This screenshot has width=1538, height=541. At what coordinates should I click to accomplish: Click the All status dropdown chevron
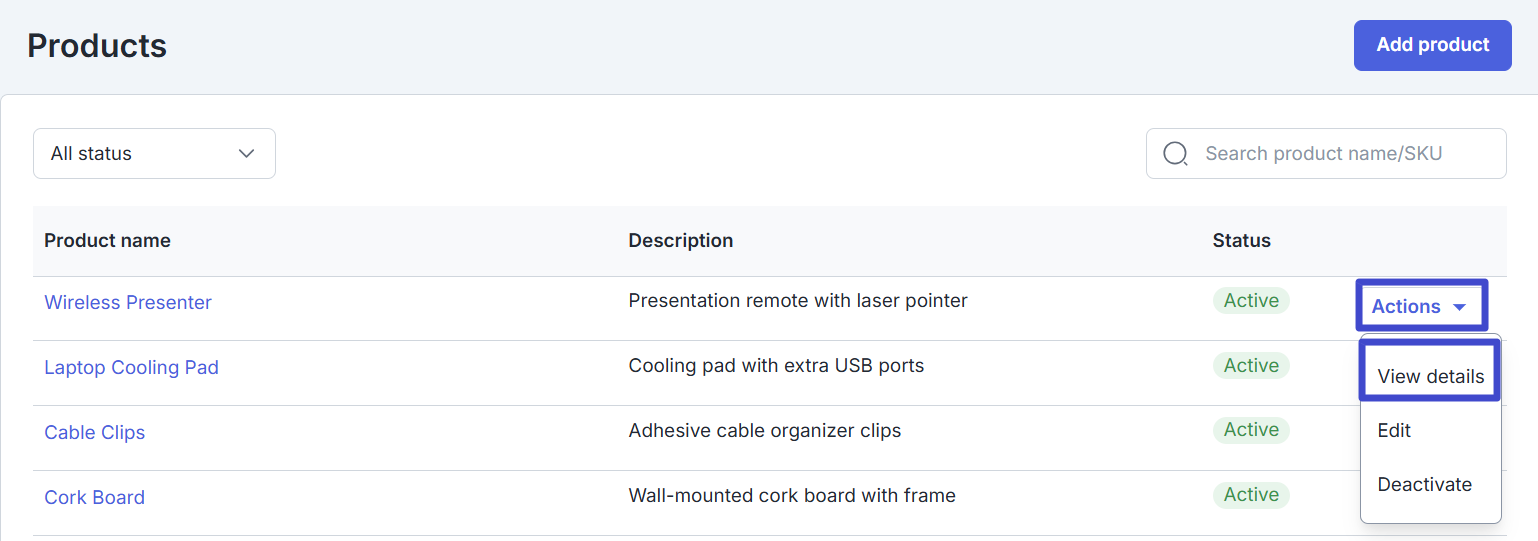point(246,154)
